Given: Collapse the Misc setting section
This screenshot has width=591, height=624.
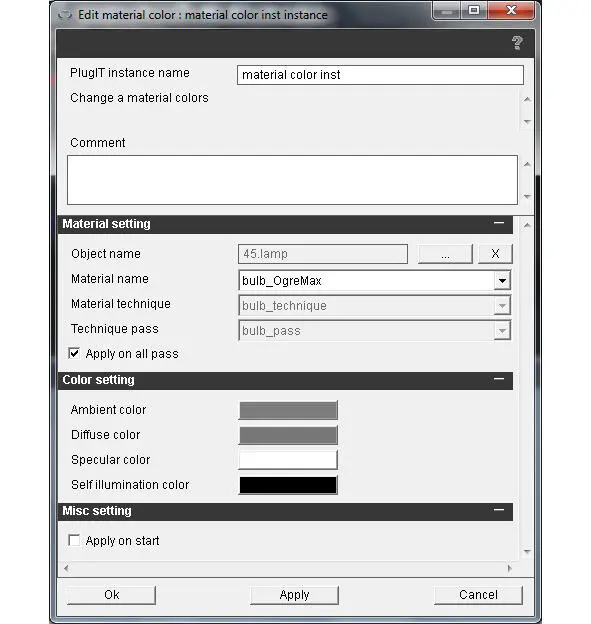Looking at the screenshot, I should point(499,510).
